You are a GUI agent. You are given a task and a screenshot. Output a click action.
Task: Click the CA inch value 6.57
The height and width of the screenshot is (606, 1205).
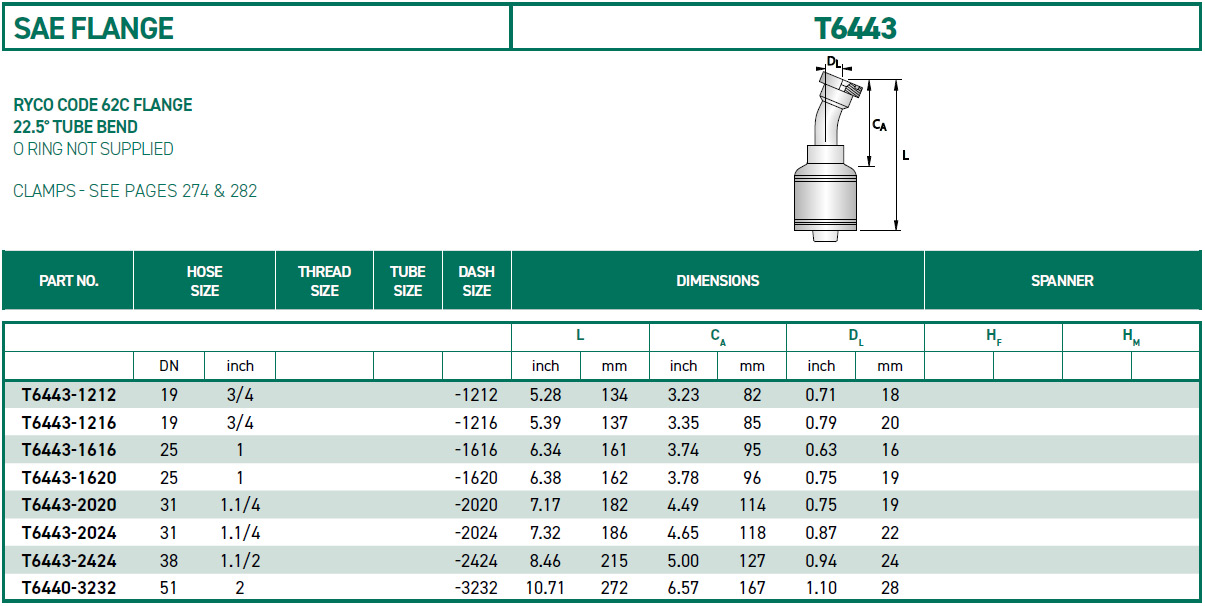(x=683, y=587)
